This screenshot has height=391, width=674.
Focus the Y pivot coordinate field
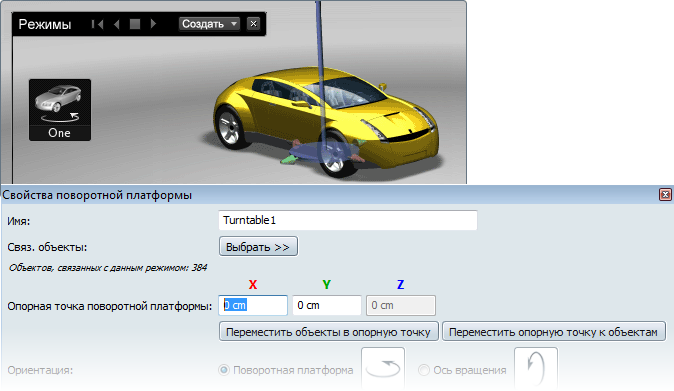pos(327,305)
